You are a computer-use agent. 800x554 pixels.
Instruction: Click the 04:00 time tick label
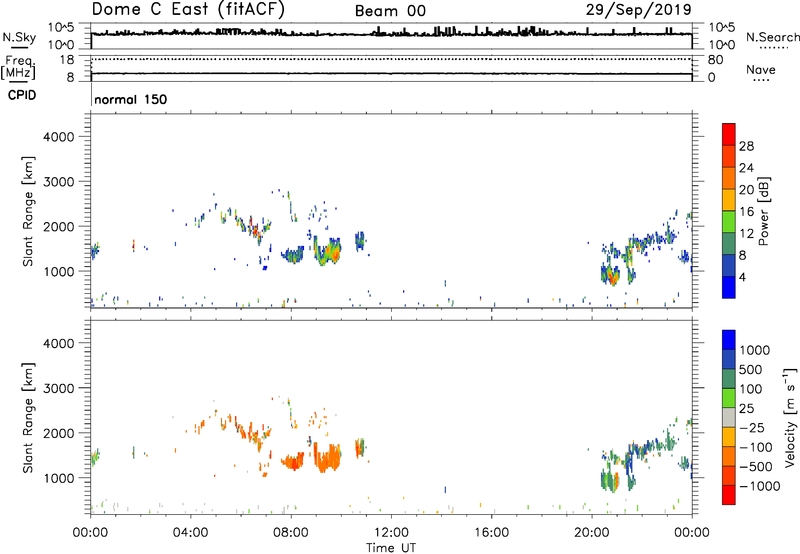[190, 533]
